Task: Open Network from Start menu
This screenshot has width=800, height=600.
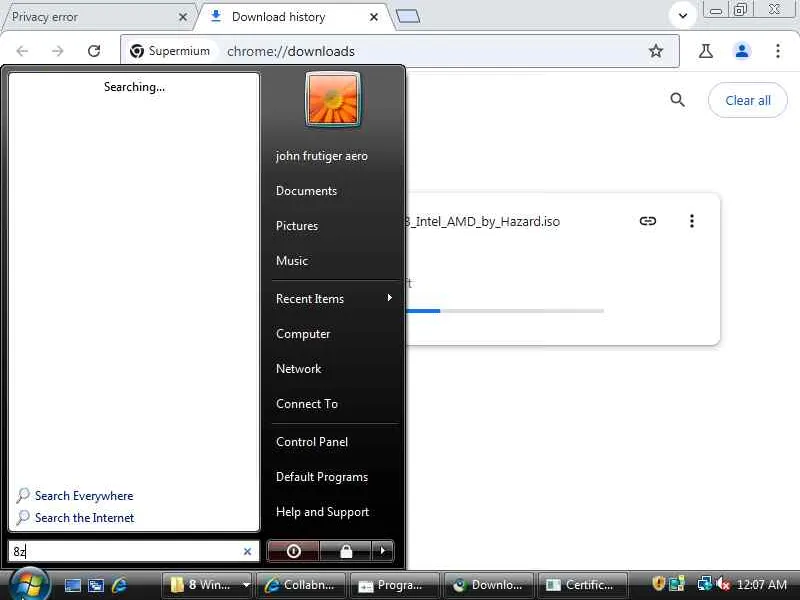Action: click(x=298, y=369)
